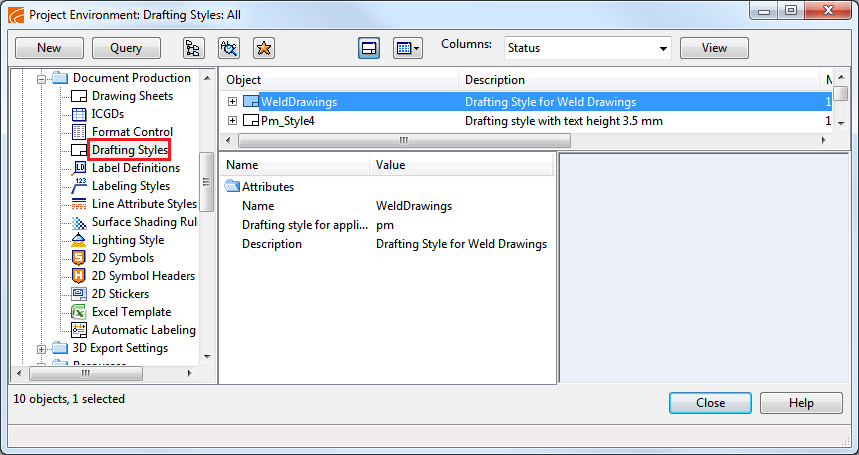
Task: Click the favorites star toolbar icon
Action: pos(263,48)
